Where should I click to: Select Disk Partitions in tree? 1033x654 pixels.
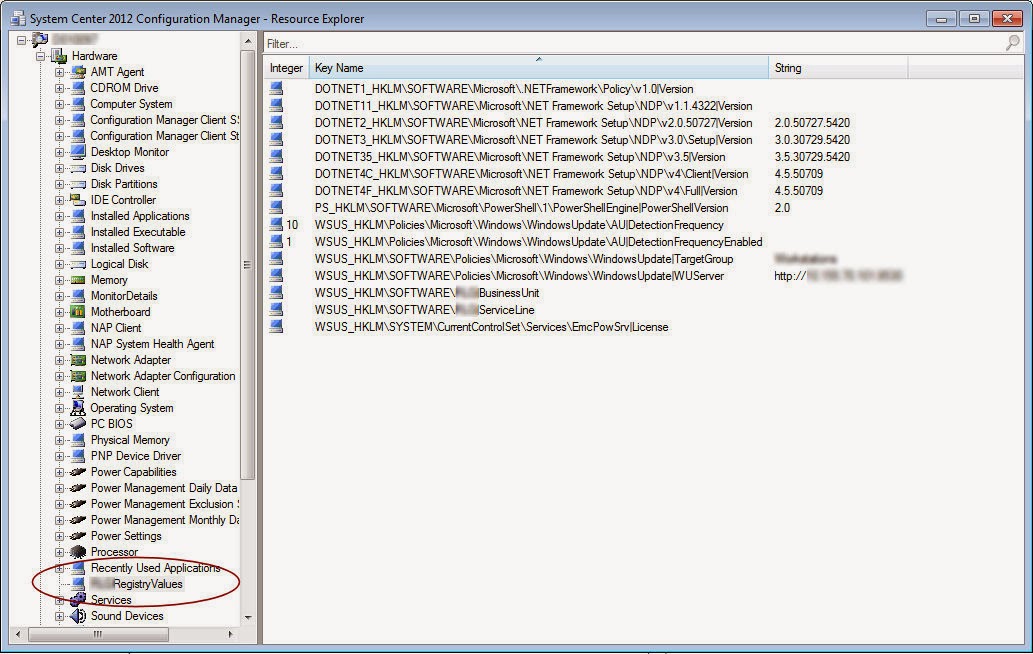(x=124, y=184)
